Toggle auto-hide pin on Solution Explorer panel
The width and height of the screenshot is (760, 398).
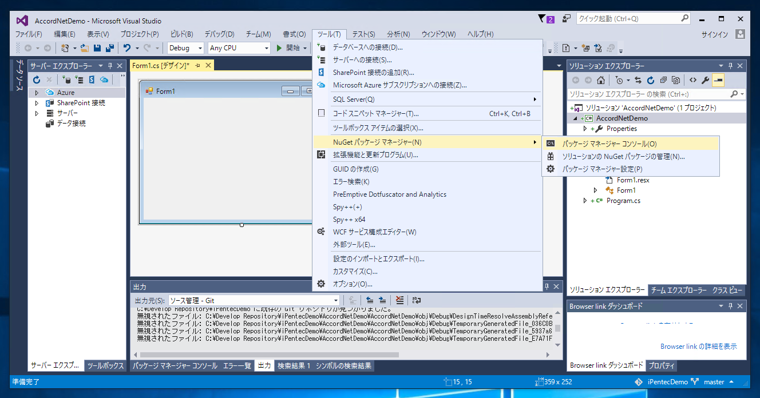[x=730, y=66]
